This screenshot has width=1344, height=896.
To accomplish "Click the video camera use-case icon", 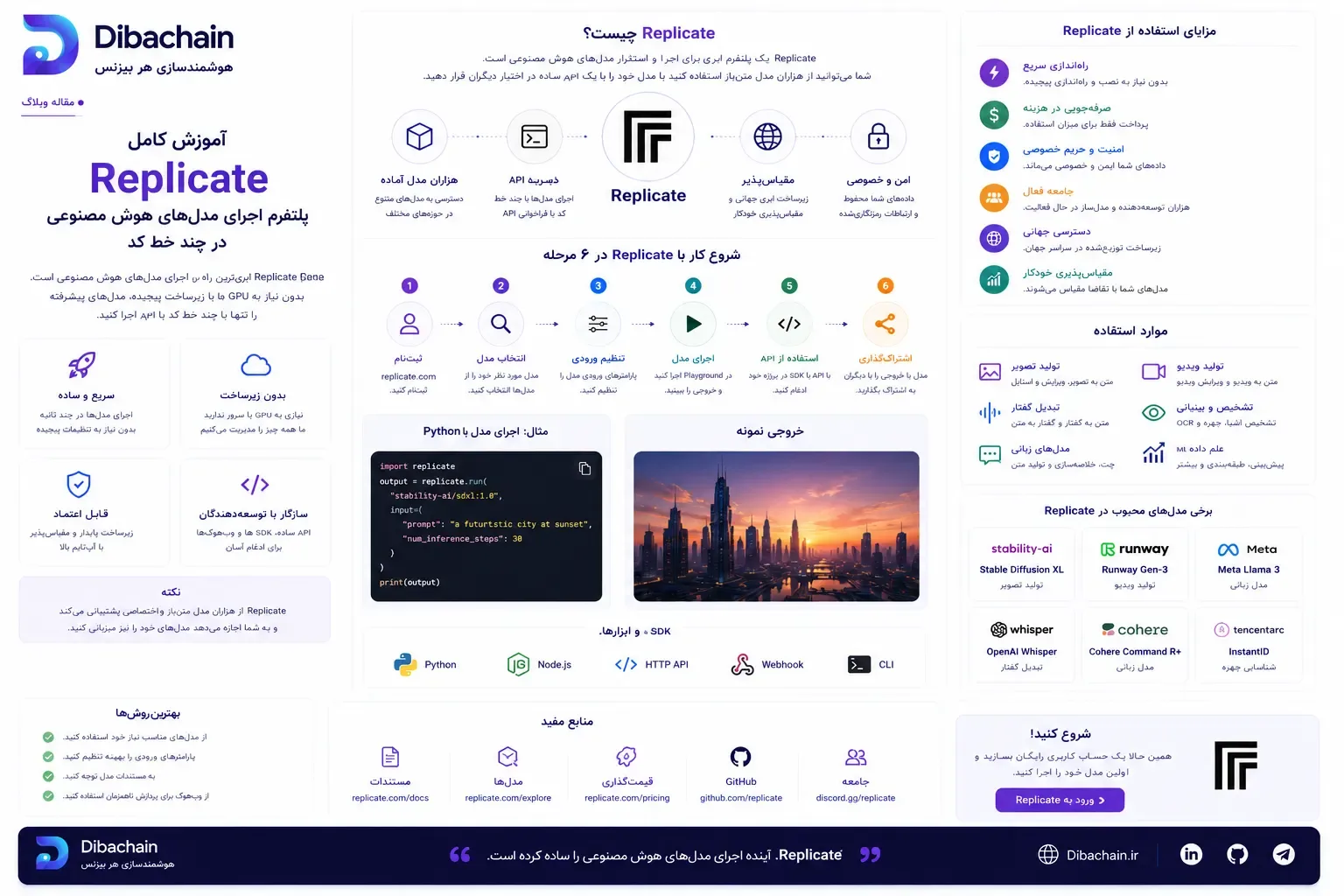I will (x=1154, y=372).
